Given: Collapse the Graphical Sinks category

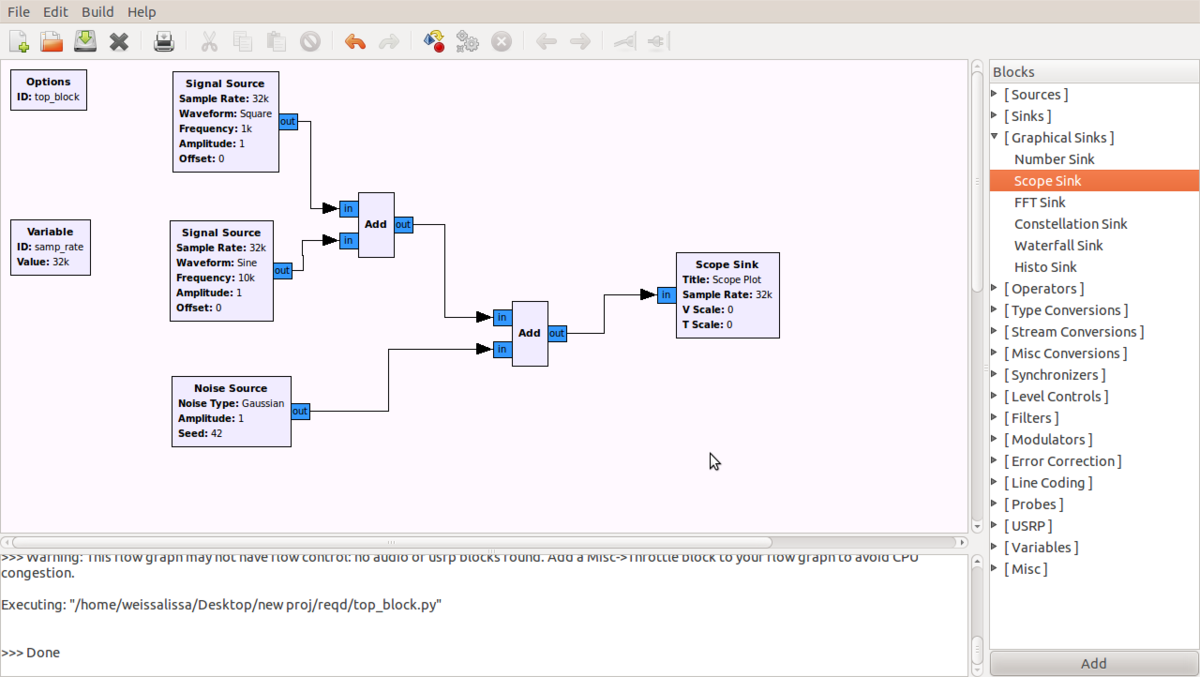Looking at the screenshot, I should click(995, 137).
